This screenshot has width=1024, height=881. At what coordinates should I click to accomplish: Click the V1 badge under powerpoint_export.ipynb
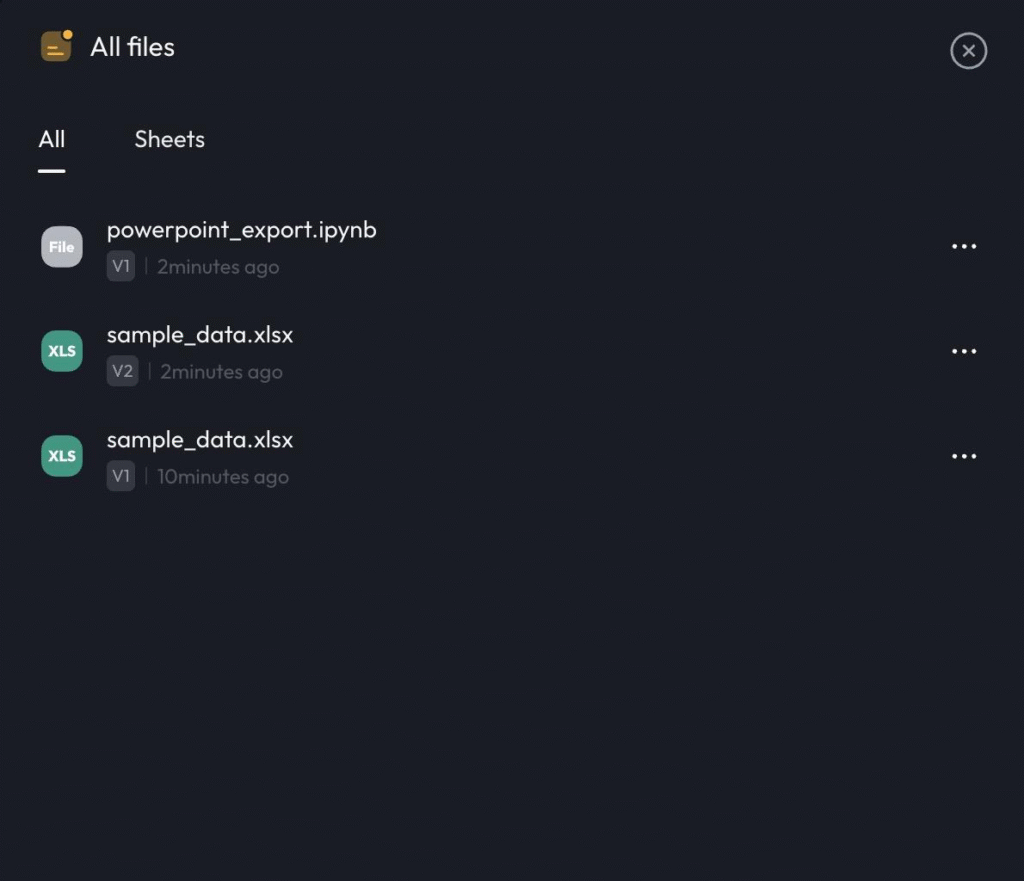[x=121, y=267]
